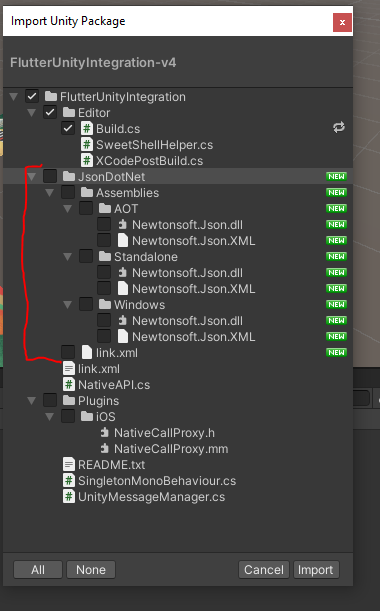Click the script icon of SweetShellHelper.cs
Screen dimensions: 380x611
(x=87, y=145)
